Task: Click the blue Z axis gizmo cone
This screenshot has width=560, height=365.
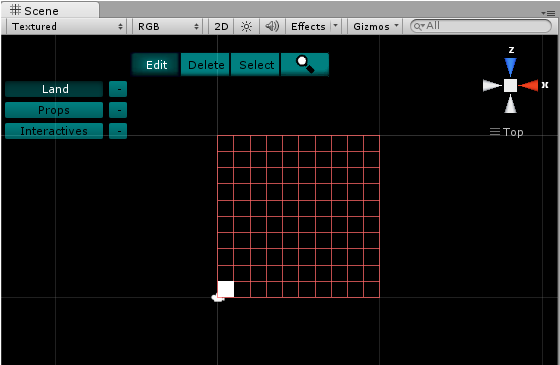Action: [x=510, y=67]
